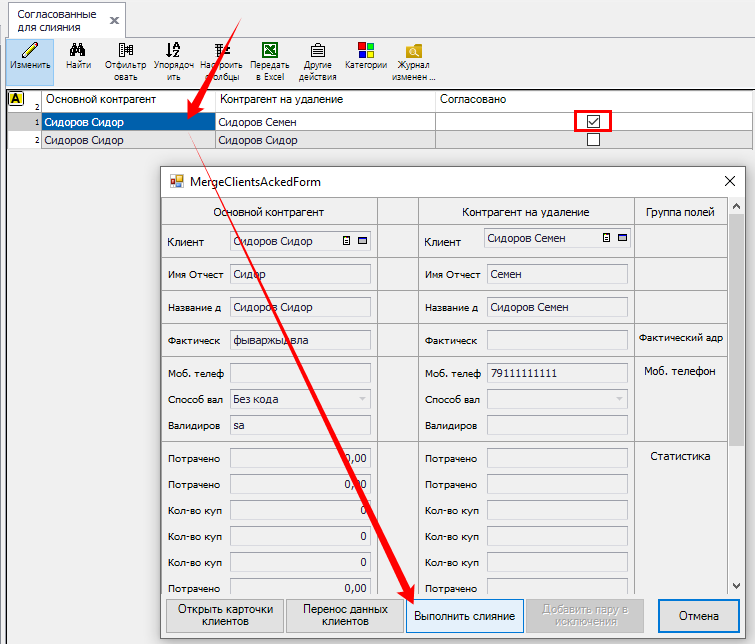Check Согласовано box in second row
The image size is (755, 644).
593,140
